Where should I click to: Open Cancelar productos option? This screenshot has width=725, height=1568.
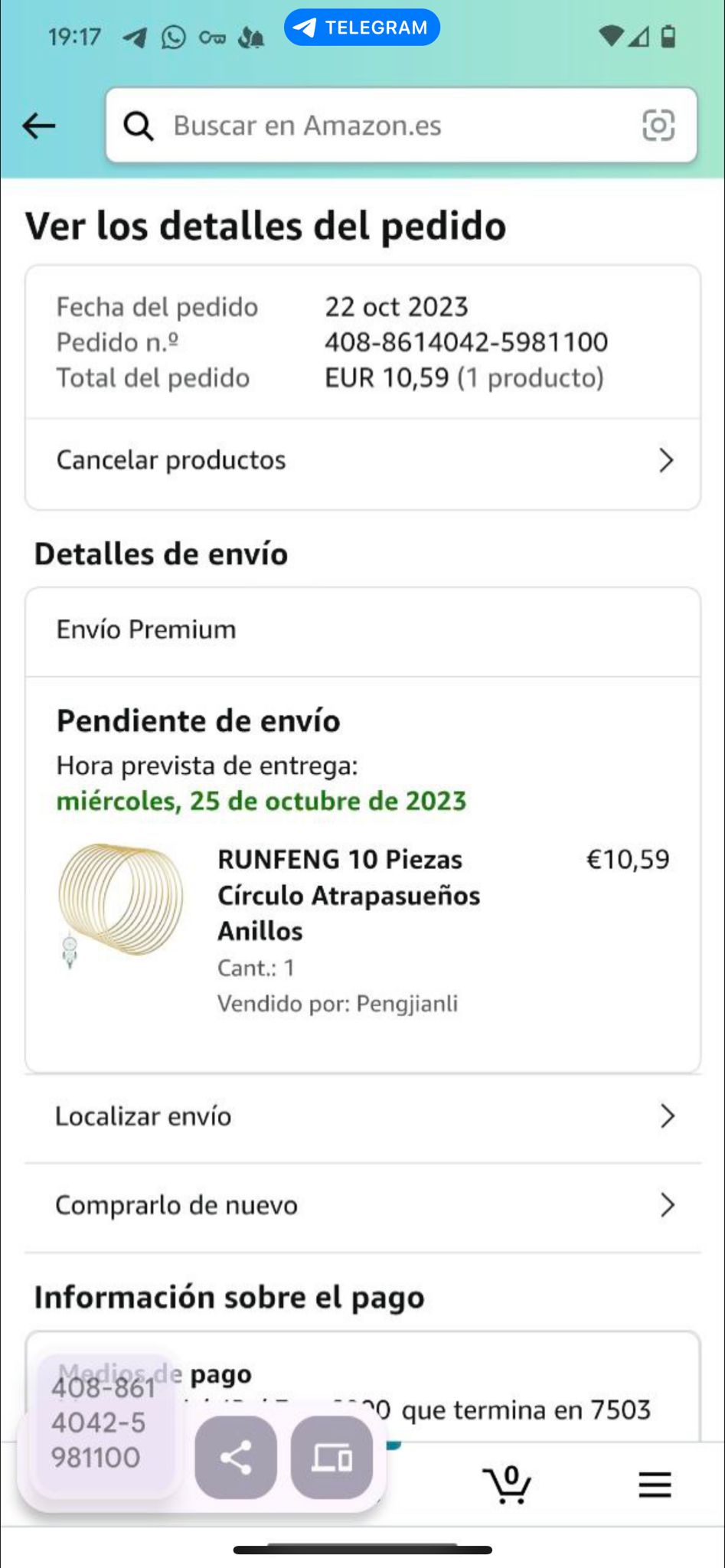tap(171, 460)
